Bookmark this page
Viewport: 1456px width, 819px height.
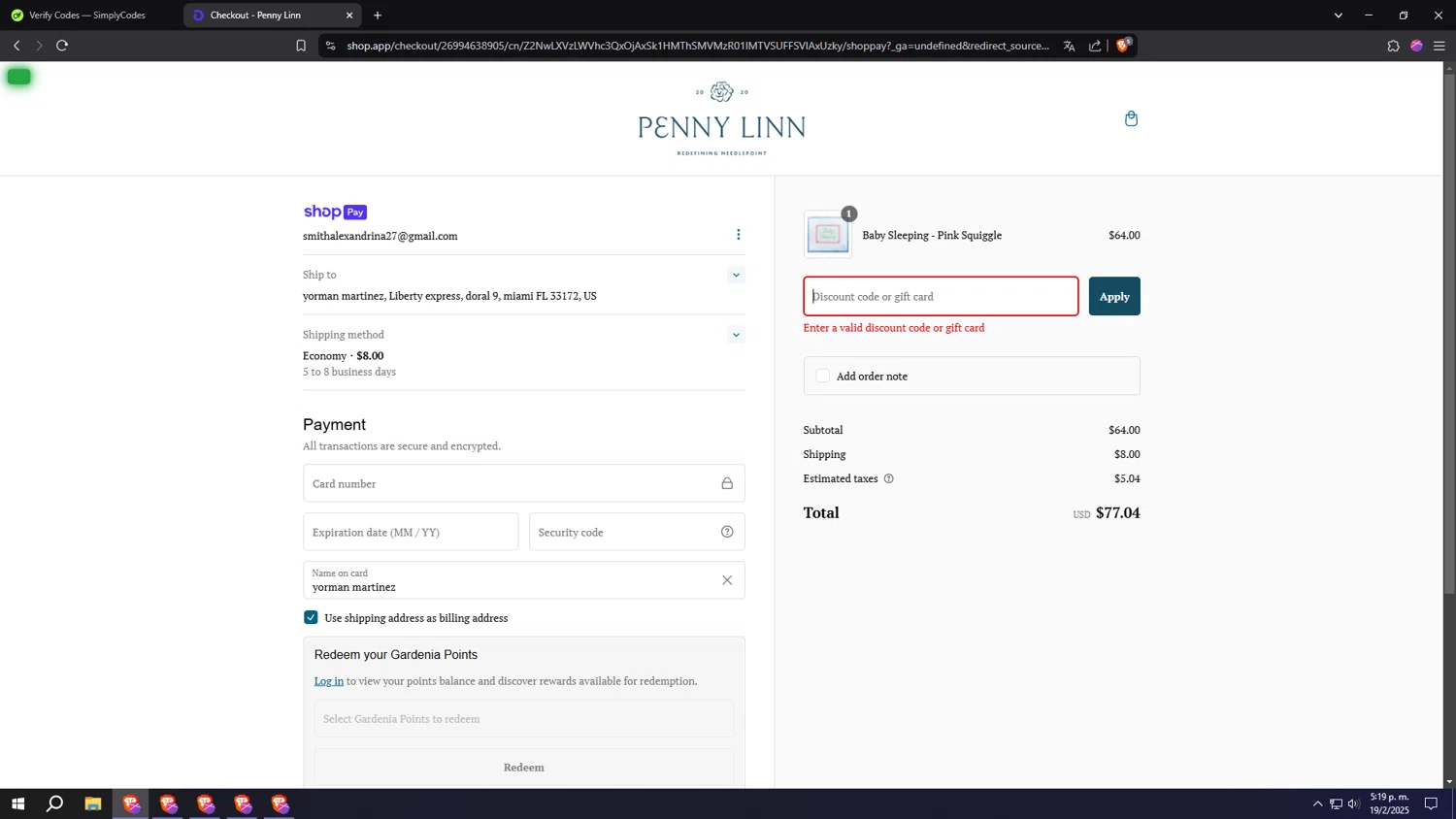point(301,46)
